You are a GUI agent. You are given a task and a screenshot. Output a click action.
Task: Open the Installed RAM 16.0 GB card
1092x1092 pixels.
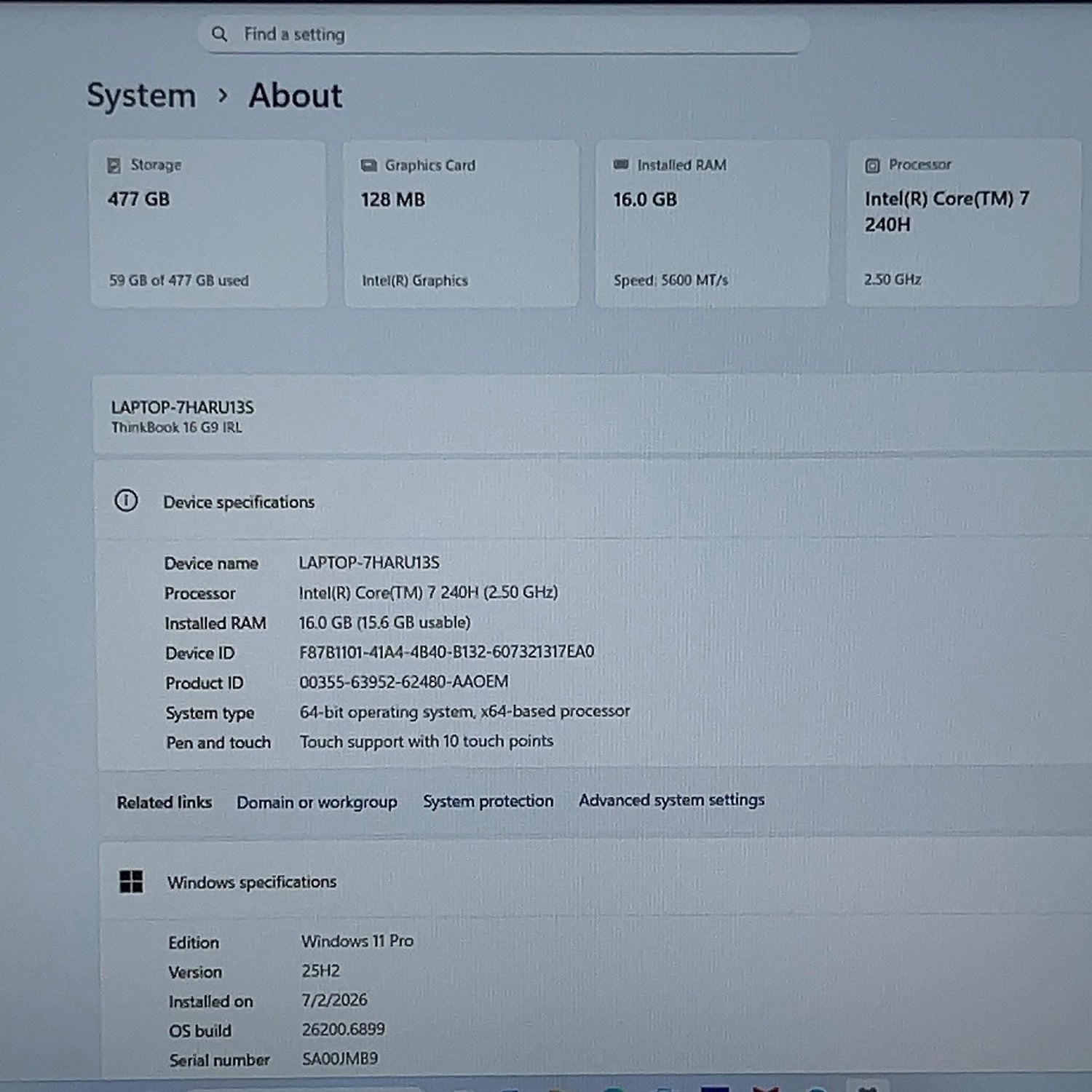coord(712,223)
